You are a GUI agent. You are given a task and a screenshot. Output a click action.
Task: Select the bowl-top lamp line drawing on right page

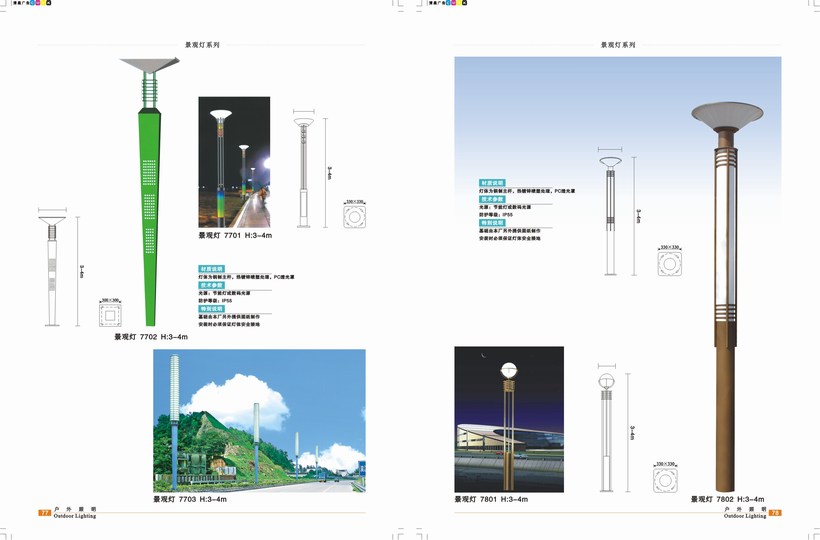[x=610, y=215]
